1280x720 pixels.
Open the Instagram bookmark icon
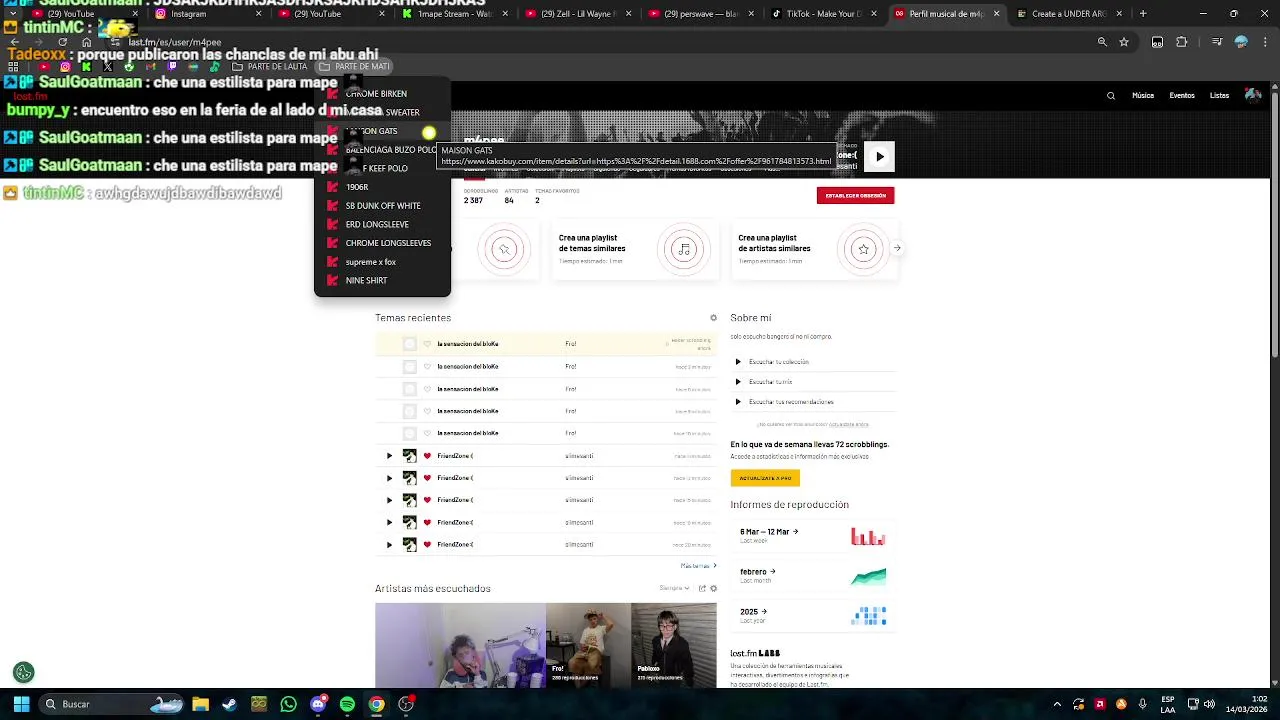[x=65, y=67]
